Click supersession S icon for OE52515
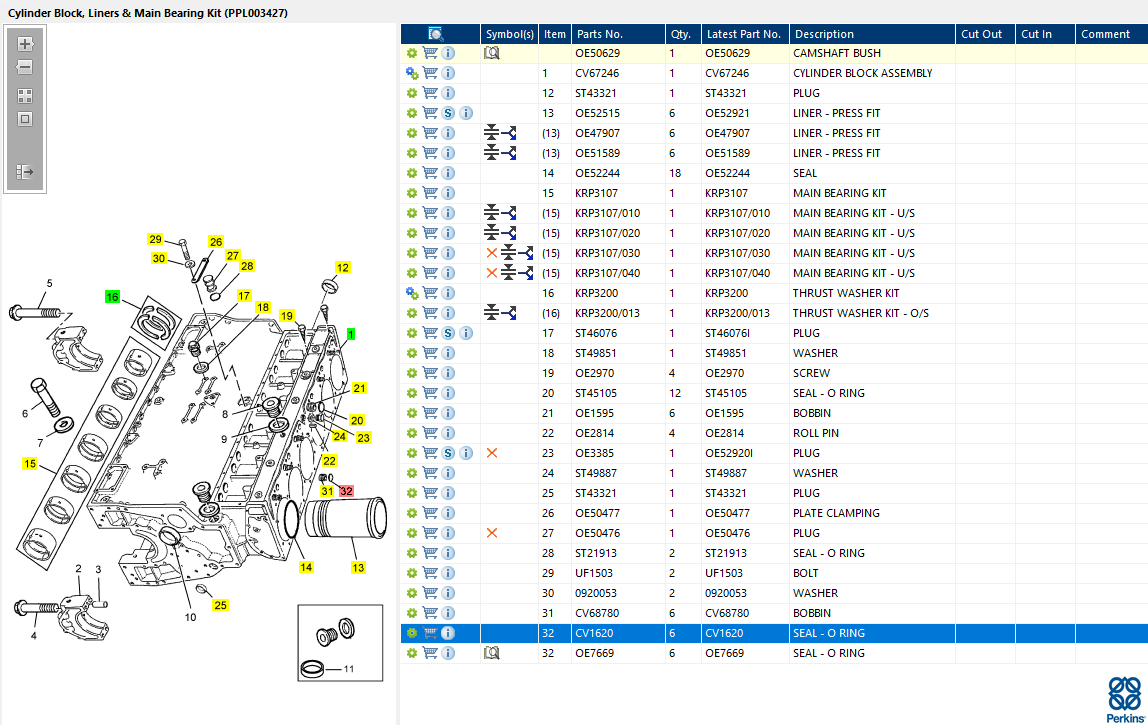This screenshot has height=725, width=1148. (x=448, y=113)
